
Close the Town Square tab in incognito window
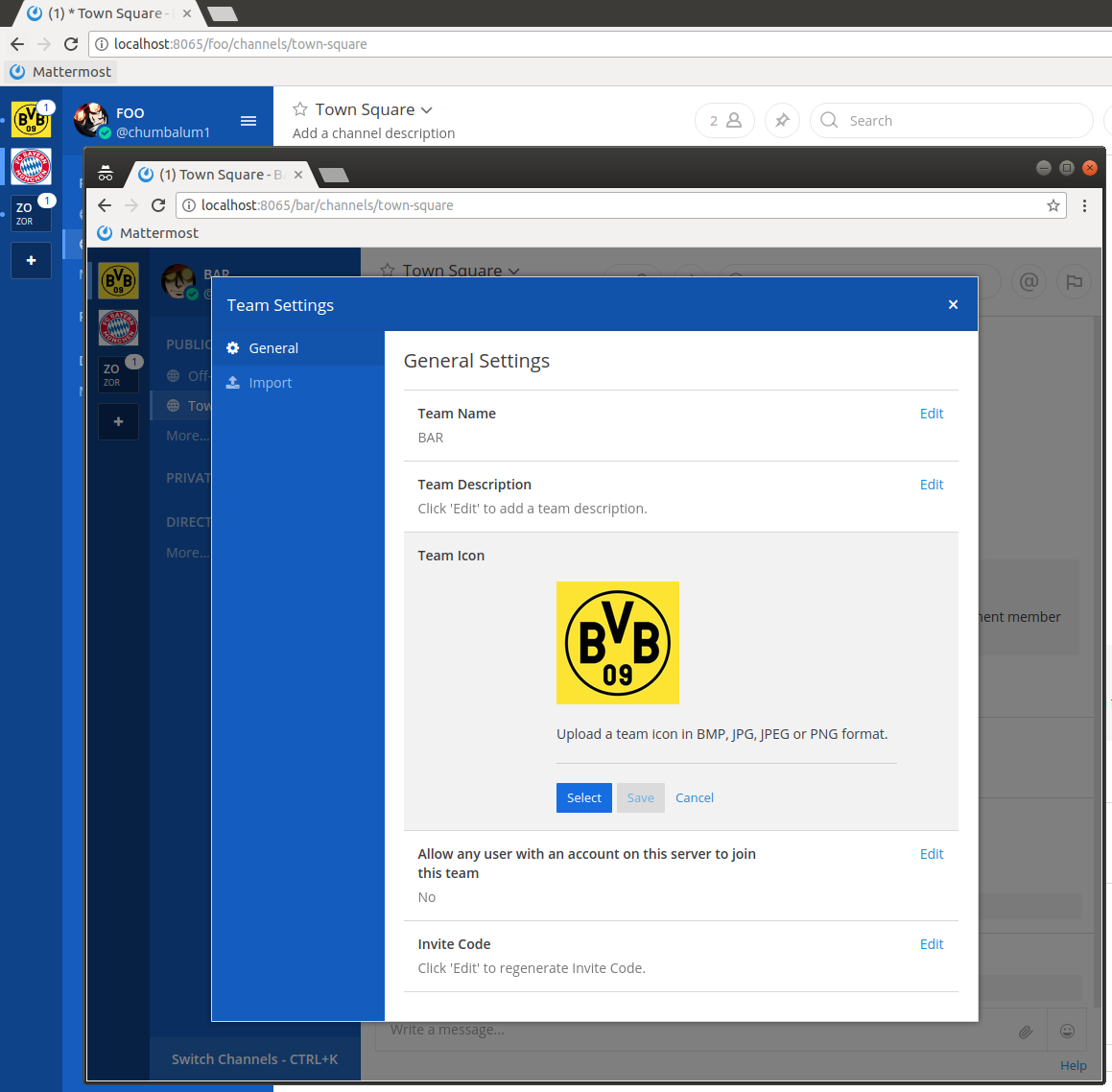click(298, 175)
